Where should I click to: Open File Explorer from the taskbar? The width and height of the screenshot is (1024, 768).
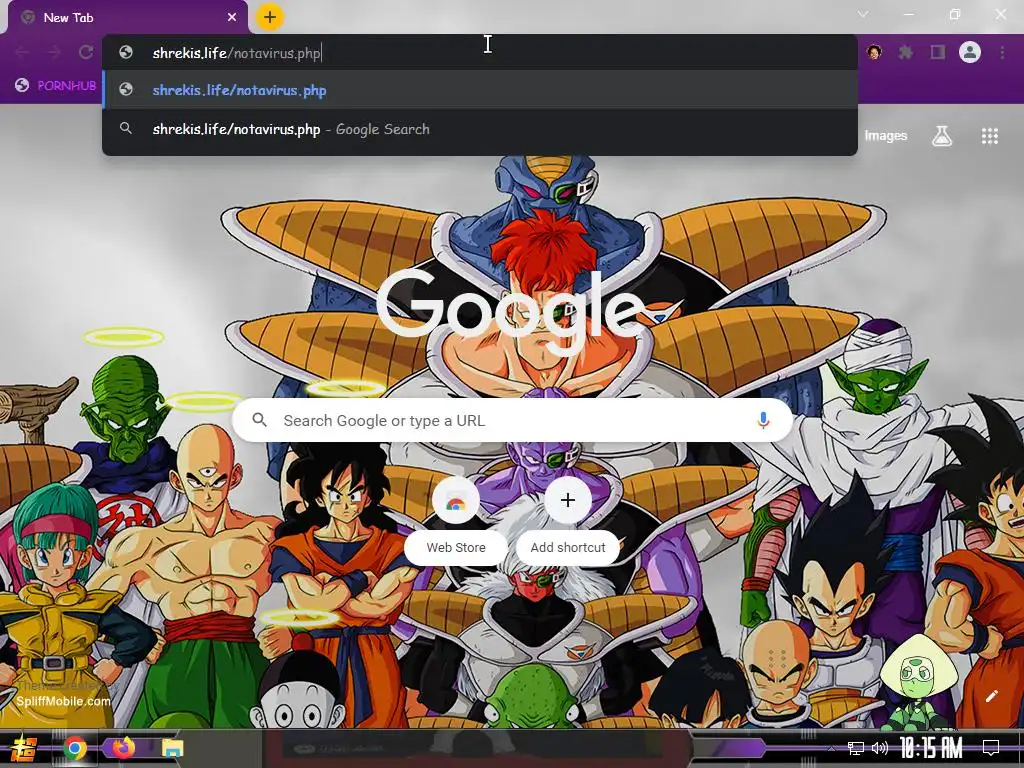pyautogui.click(x=173, y=748)
